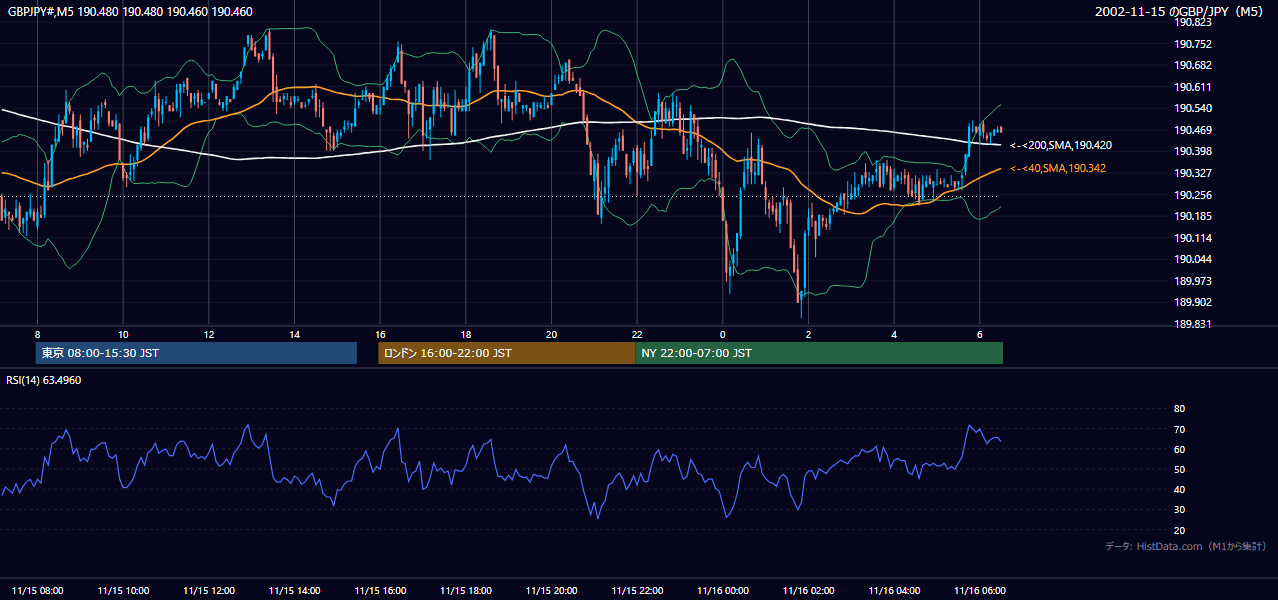1278x600 pixels.
Task: Click the 189.973 price axis label
Action: point(1192,281)
